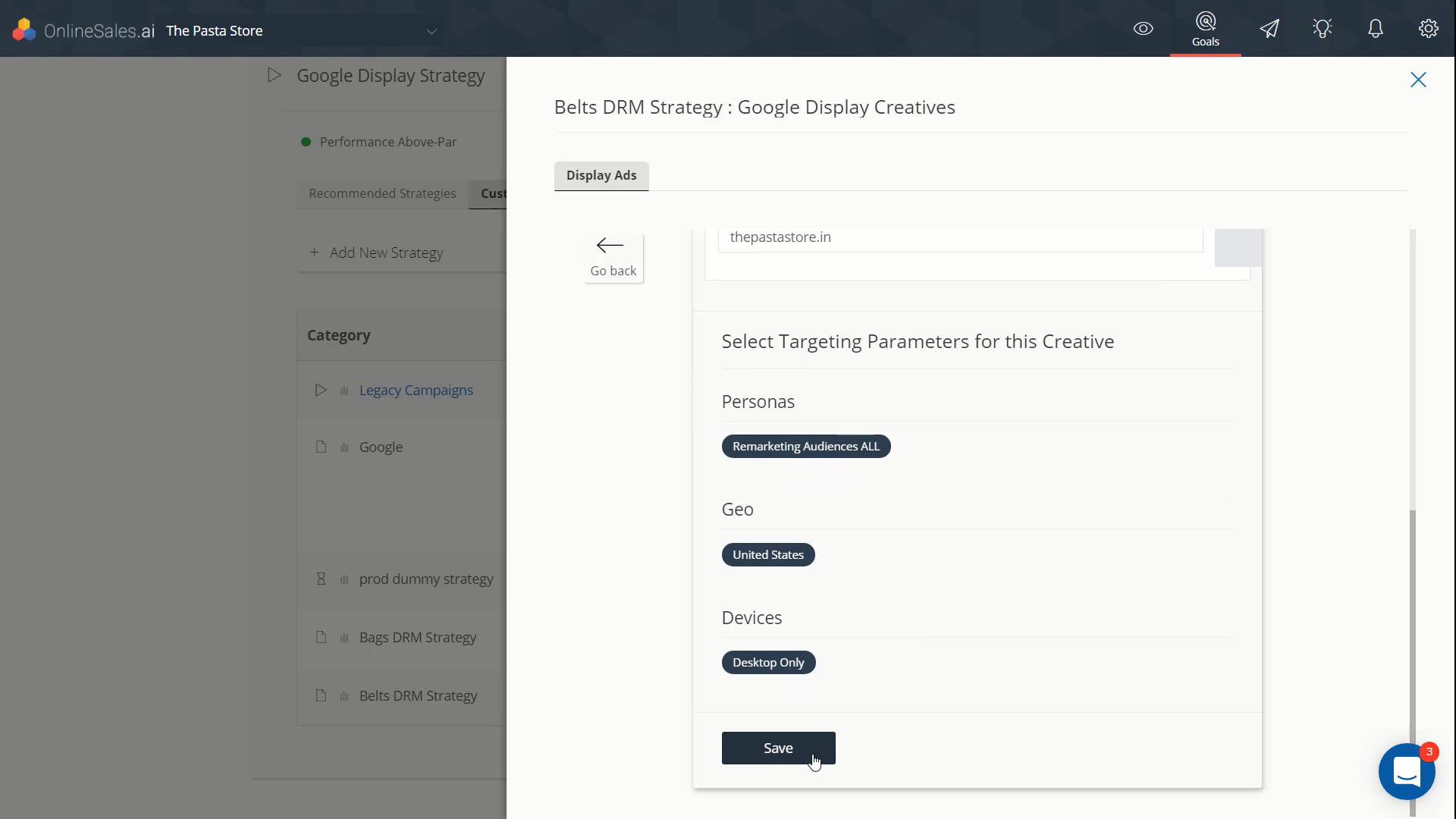The height and width of the screenshot is (819, 1456).
Task: Save the creative targeting settings
Action: [778, 748]
